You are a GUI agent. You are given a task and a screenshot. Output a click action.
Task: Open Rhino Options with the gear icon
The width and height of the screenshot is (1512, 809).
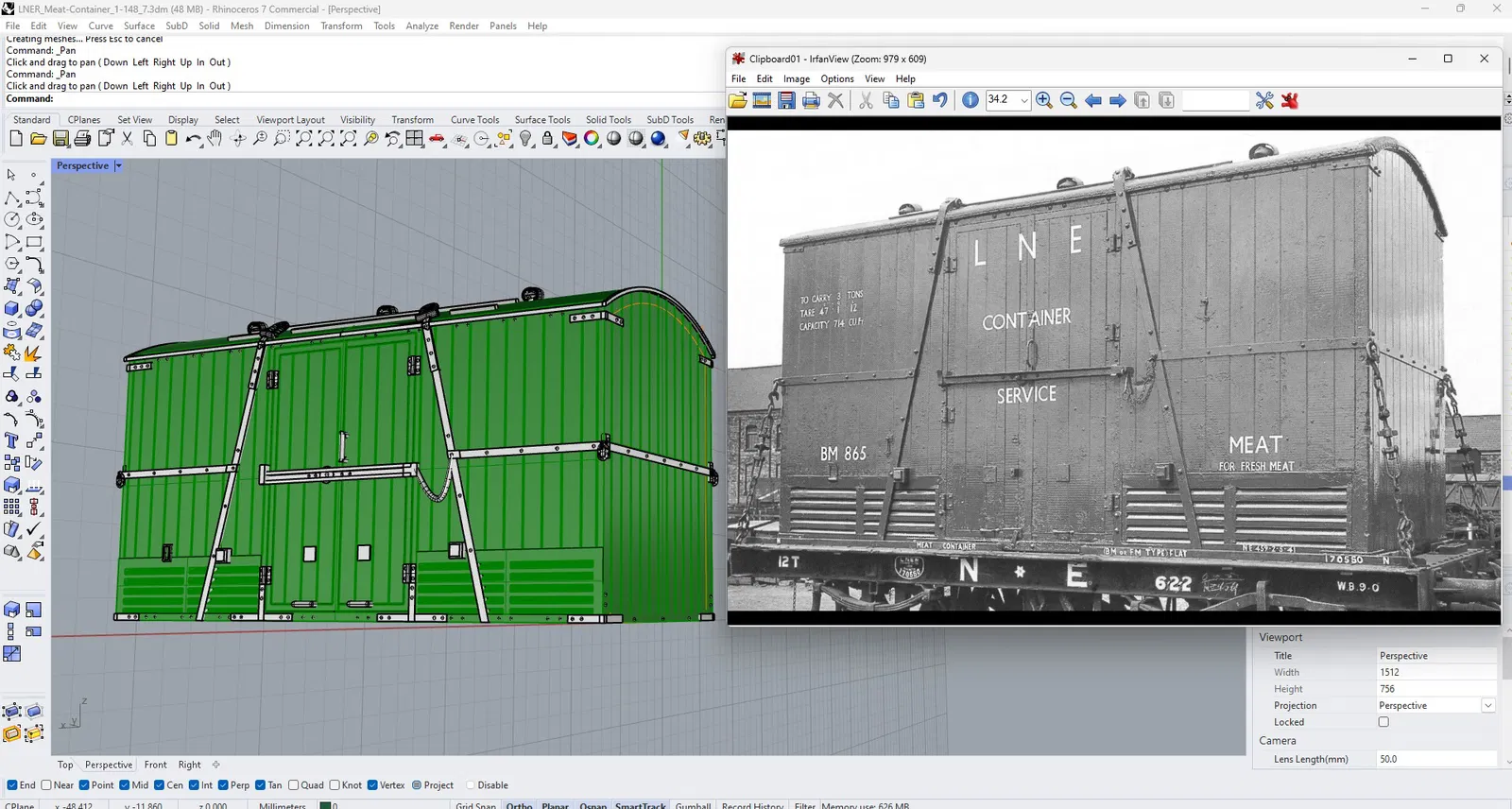[702, 139]
